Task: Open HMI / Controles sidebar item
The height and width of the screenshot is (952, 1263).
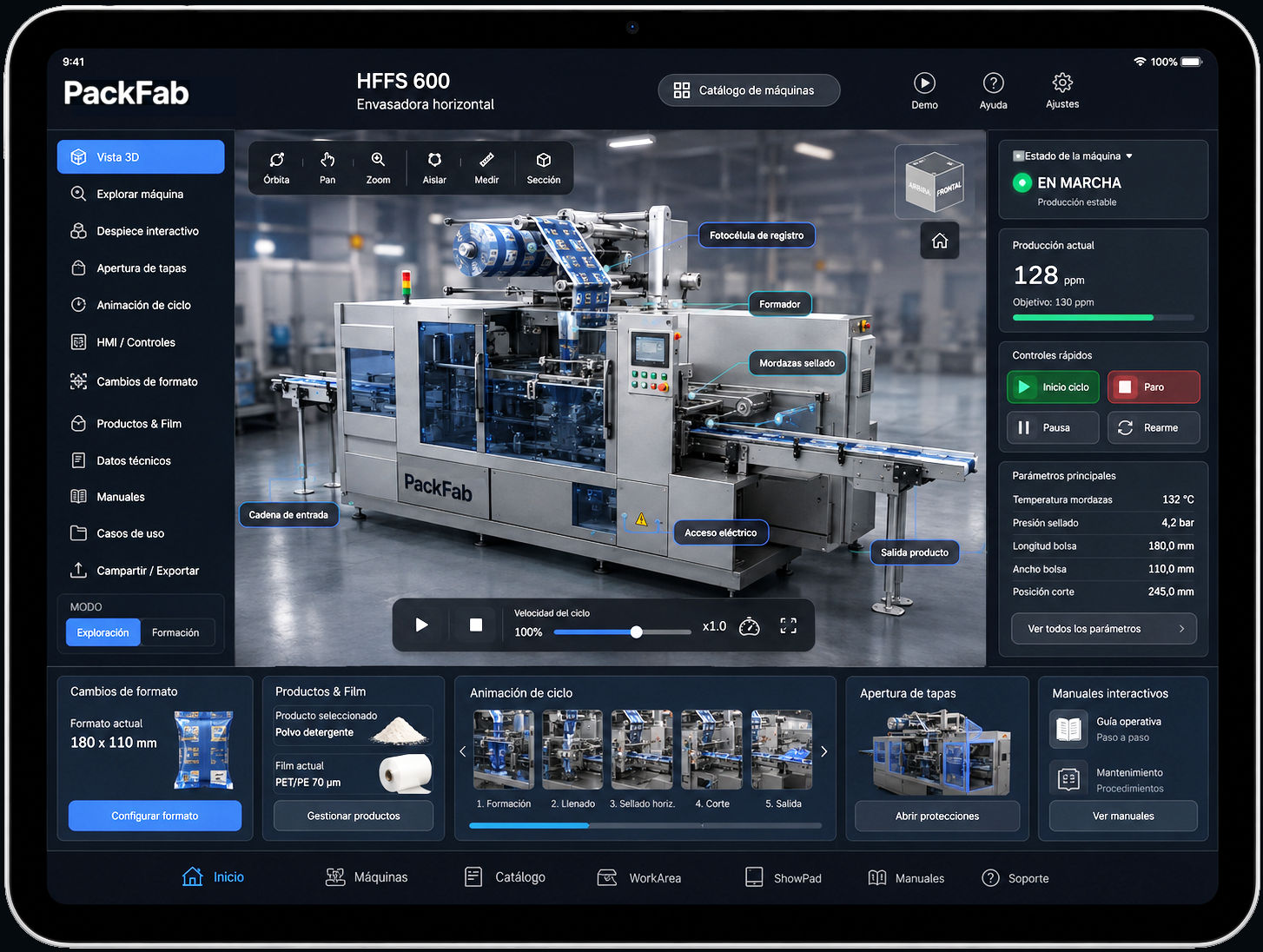Action: click(x=141, y=342)
